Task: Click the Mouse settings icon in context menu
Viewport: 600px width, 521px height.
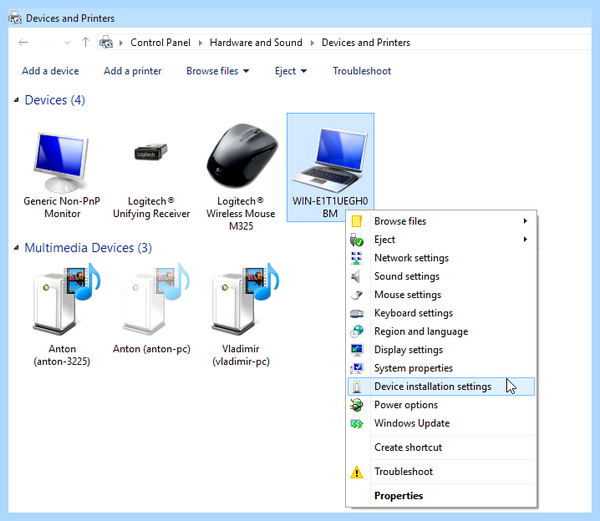Action: 357,295
